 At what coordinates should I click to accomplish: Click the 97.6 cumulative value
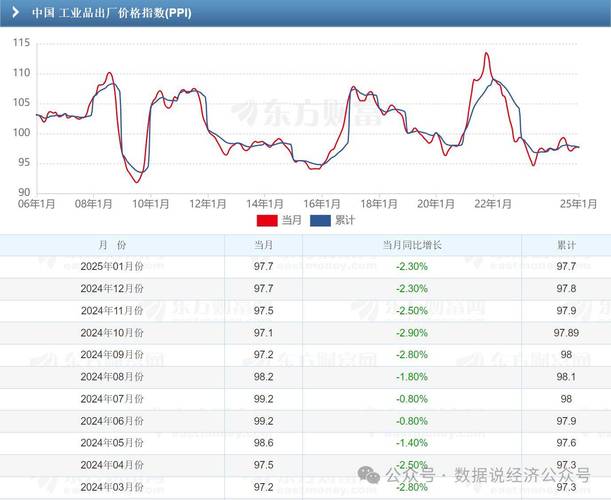click(566, 443)
